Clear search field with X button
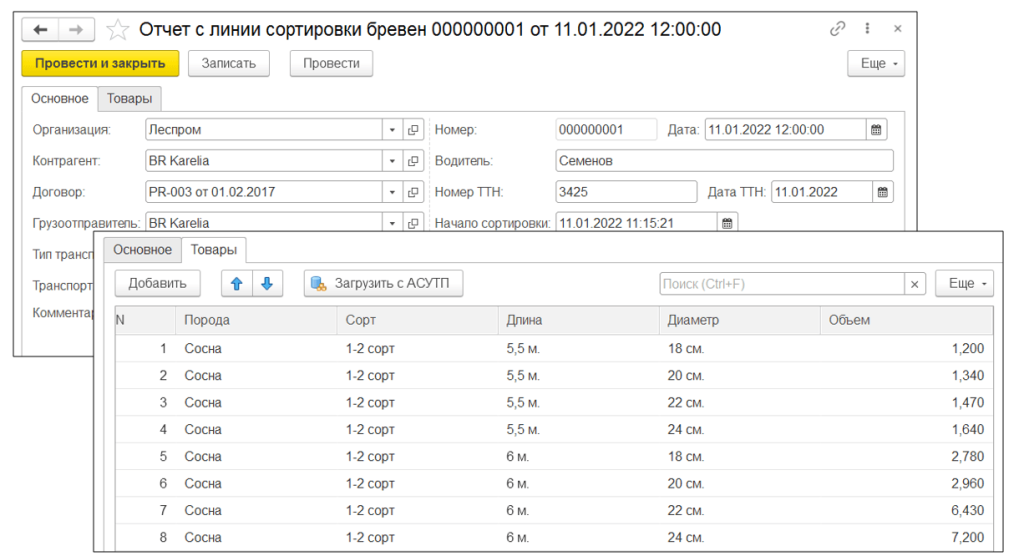Image resolution: width=1024 pixels, height=556 pixels. pyautogui.click(x=914, y=284)
